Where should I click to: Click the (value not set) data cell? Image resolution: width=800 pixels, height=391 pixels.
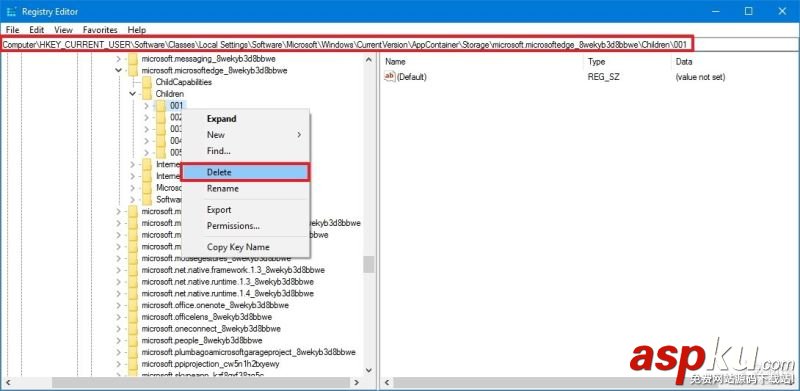700,77
